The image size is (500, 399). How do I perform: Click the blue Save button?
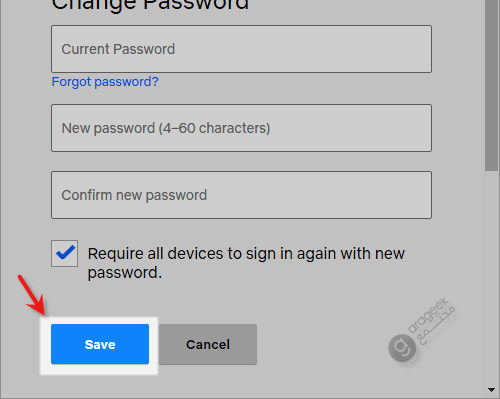point(100,344)
